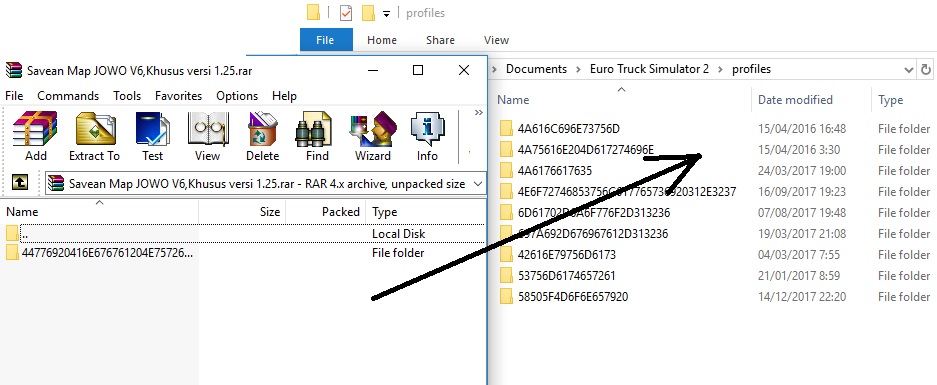Select folder 4A75616E204D617274696E
Image resolution: width=937 pixels, height=385 pixels.
click(586, 149)
